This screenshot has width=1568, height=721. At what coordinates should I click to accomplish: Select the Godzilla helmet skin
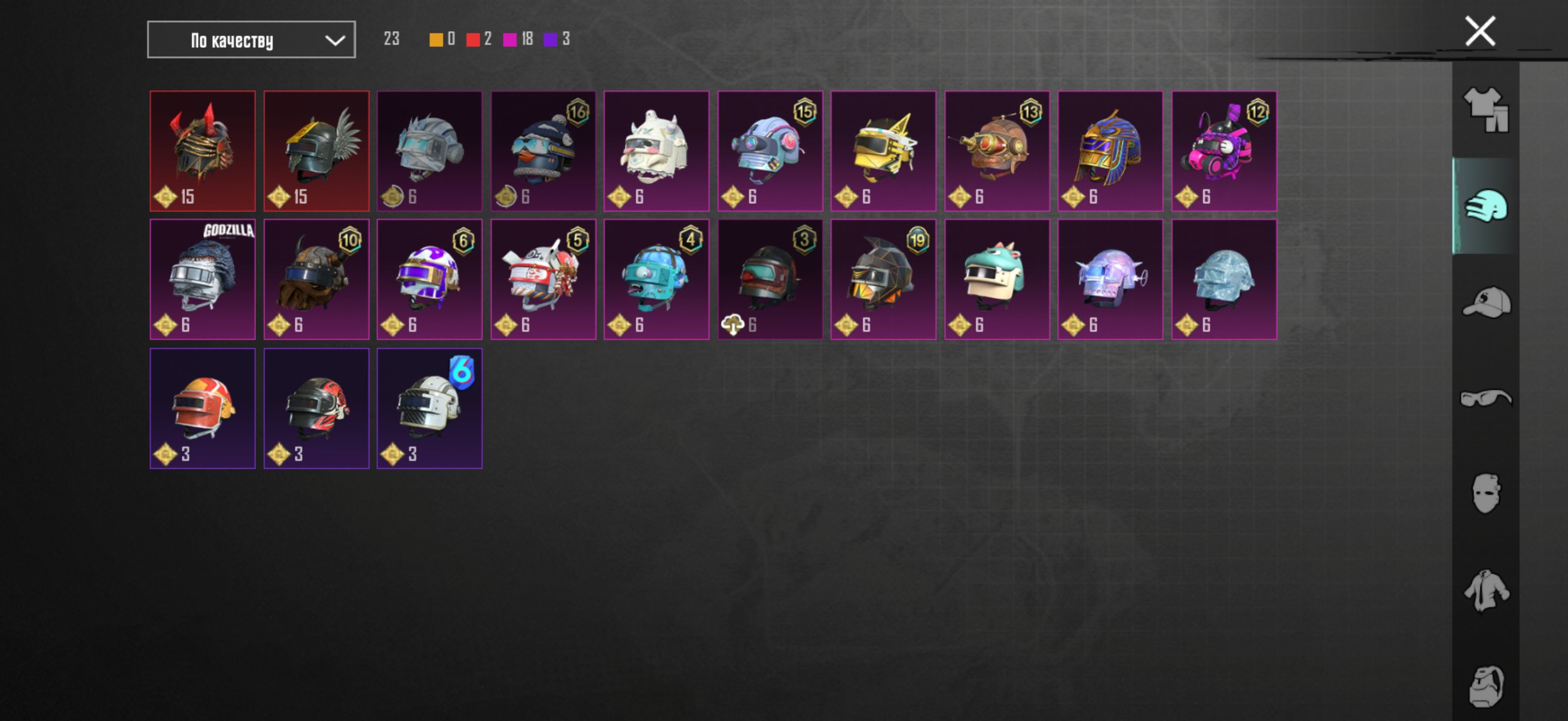click(203, 279)
